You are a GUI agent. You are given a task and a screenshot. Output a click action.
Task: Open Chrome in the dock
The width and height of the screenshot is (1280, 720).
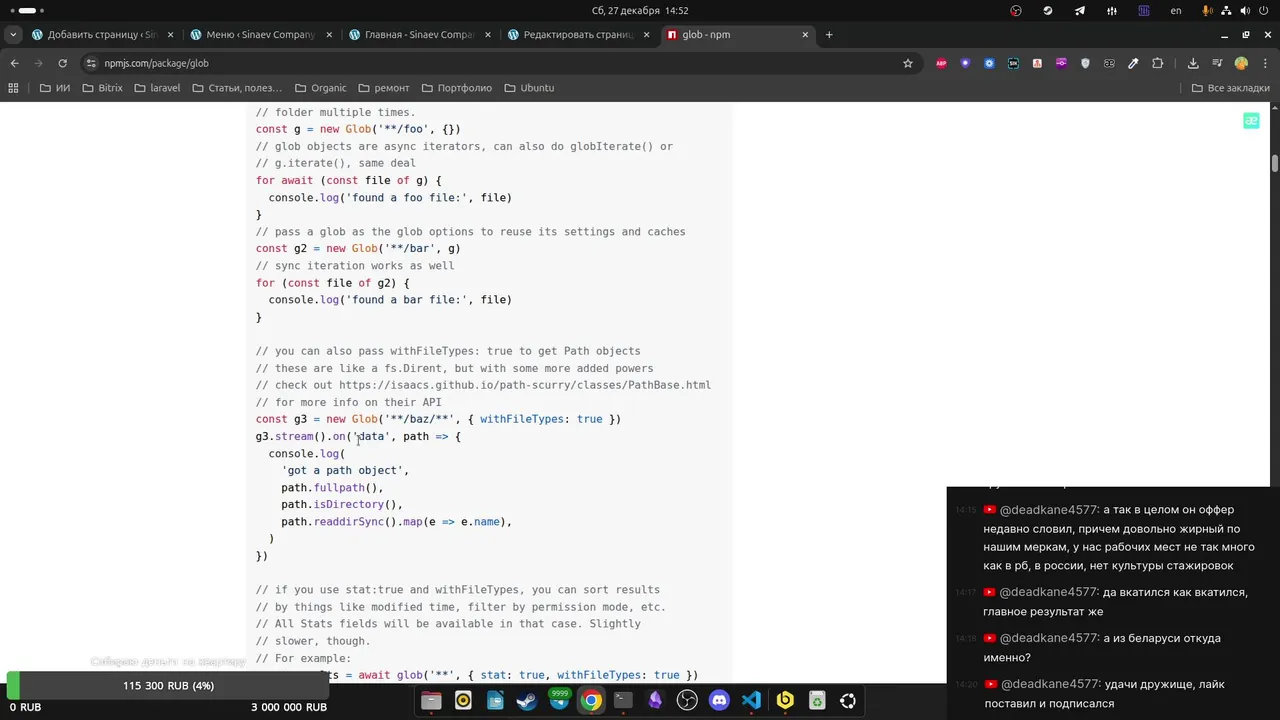pyautogui.click(x=591, y=701)
